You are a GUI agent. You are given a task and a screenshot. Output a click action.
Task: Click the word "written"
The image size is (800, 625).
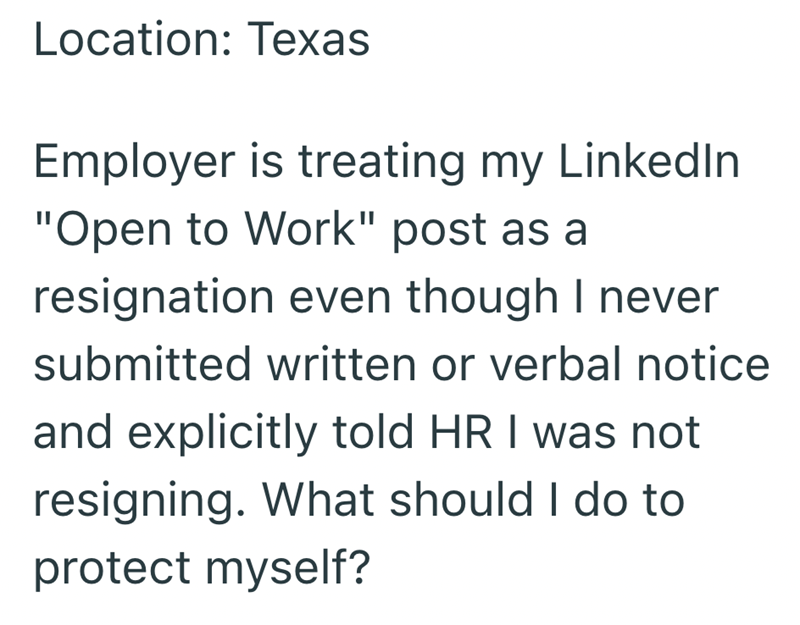click(341, 364)
